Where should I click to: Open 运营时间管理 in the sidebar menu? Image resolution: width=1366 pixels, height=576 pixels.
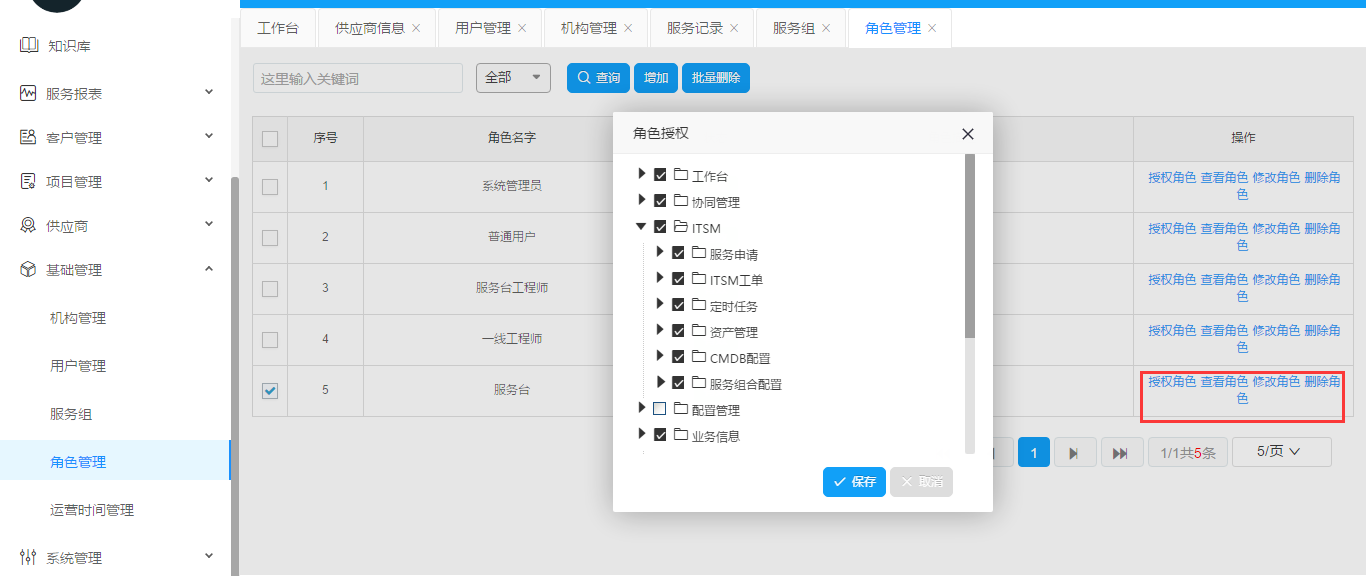tap(92, 510)
